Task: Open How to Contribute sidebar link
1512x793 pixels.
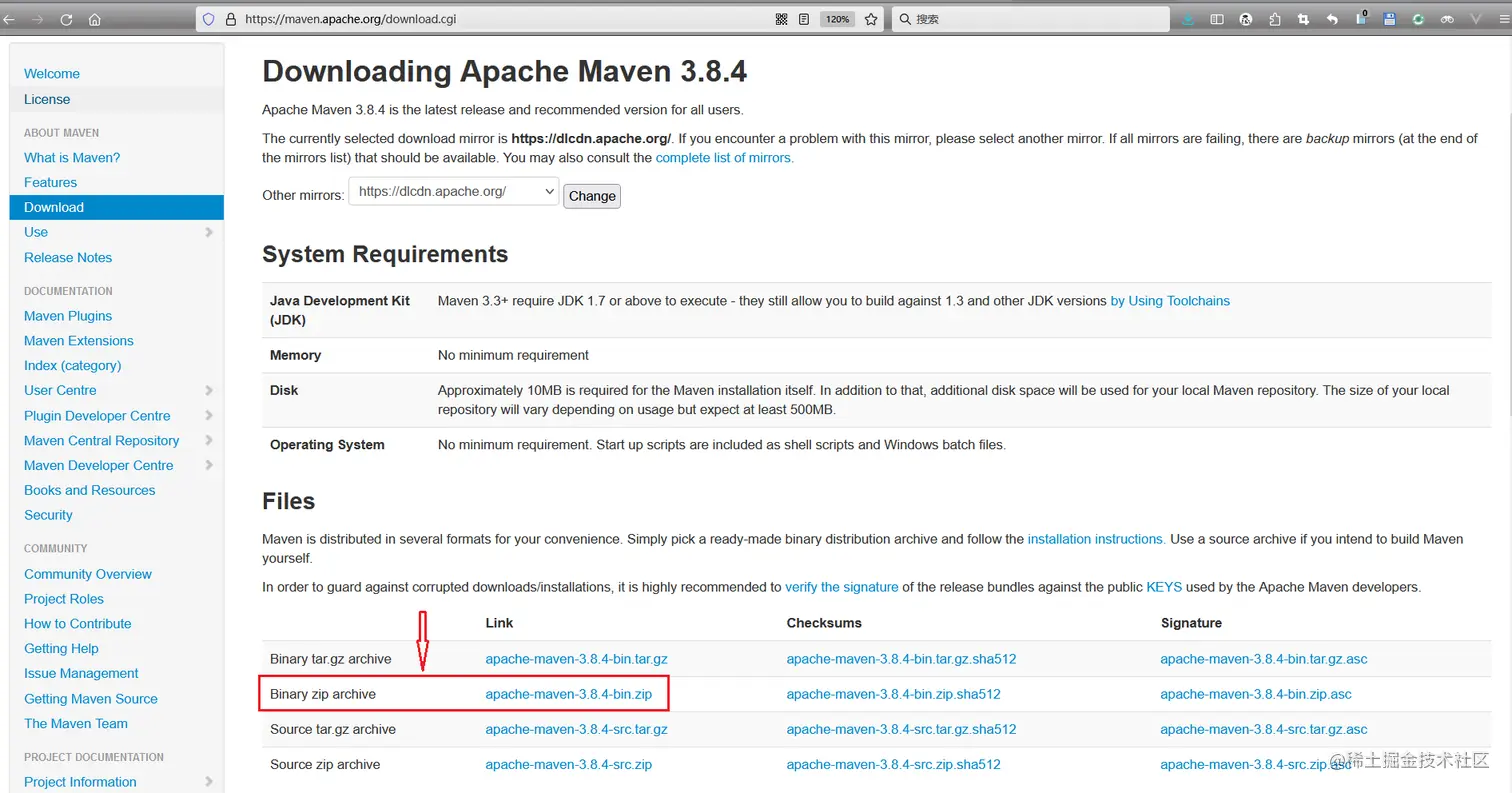Action: (x=78, y=624)
